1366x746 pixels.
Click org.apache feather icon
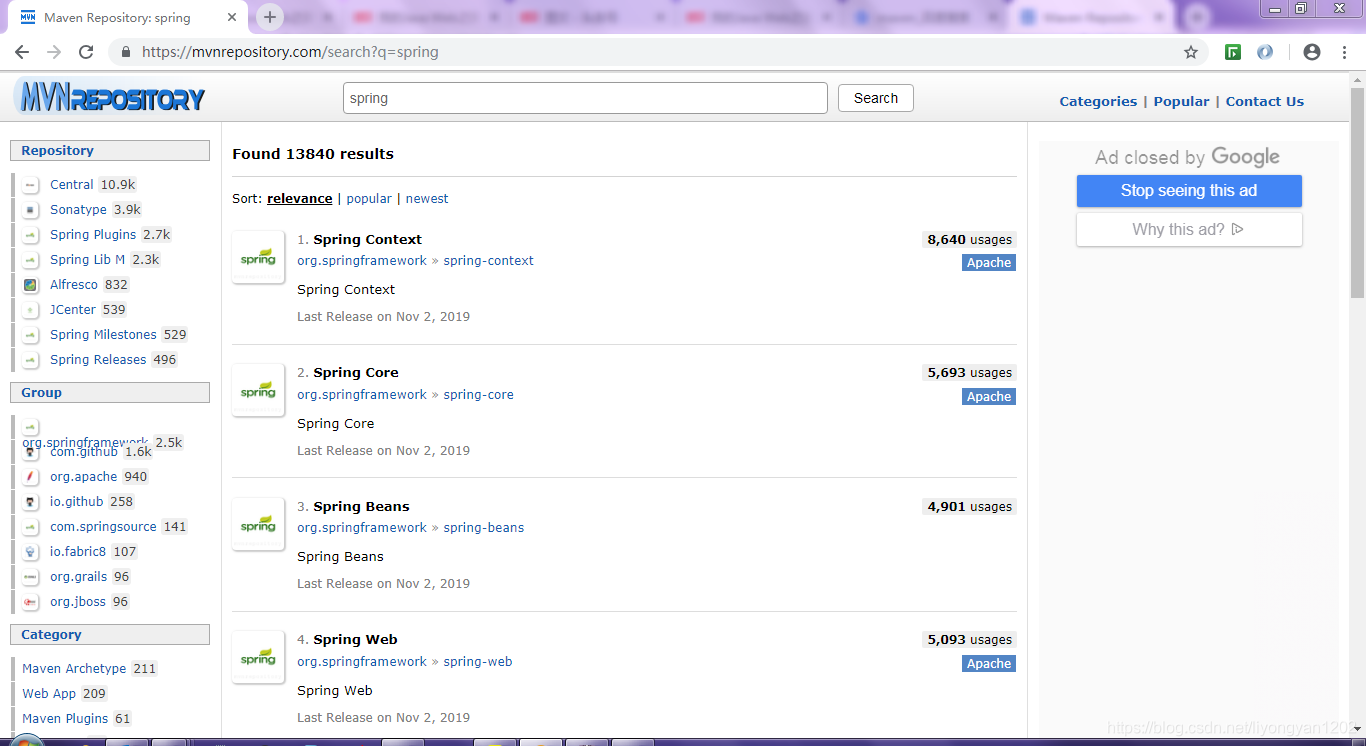pyautogui.click(x=31, y=477)
